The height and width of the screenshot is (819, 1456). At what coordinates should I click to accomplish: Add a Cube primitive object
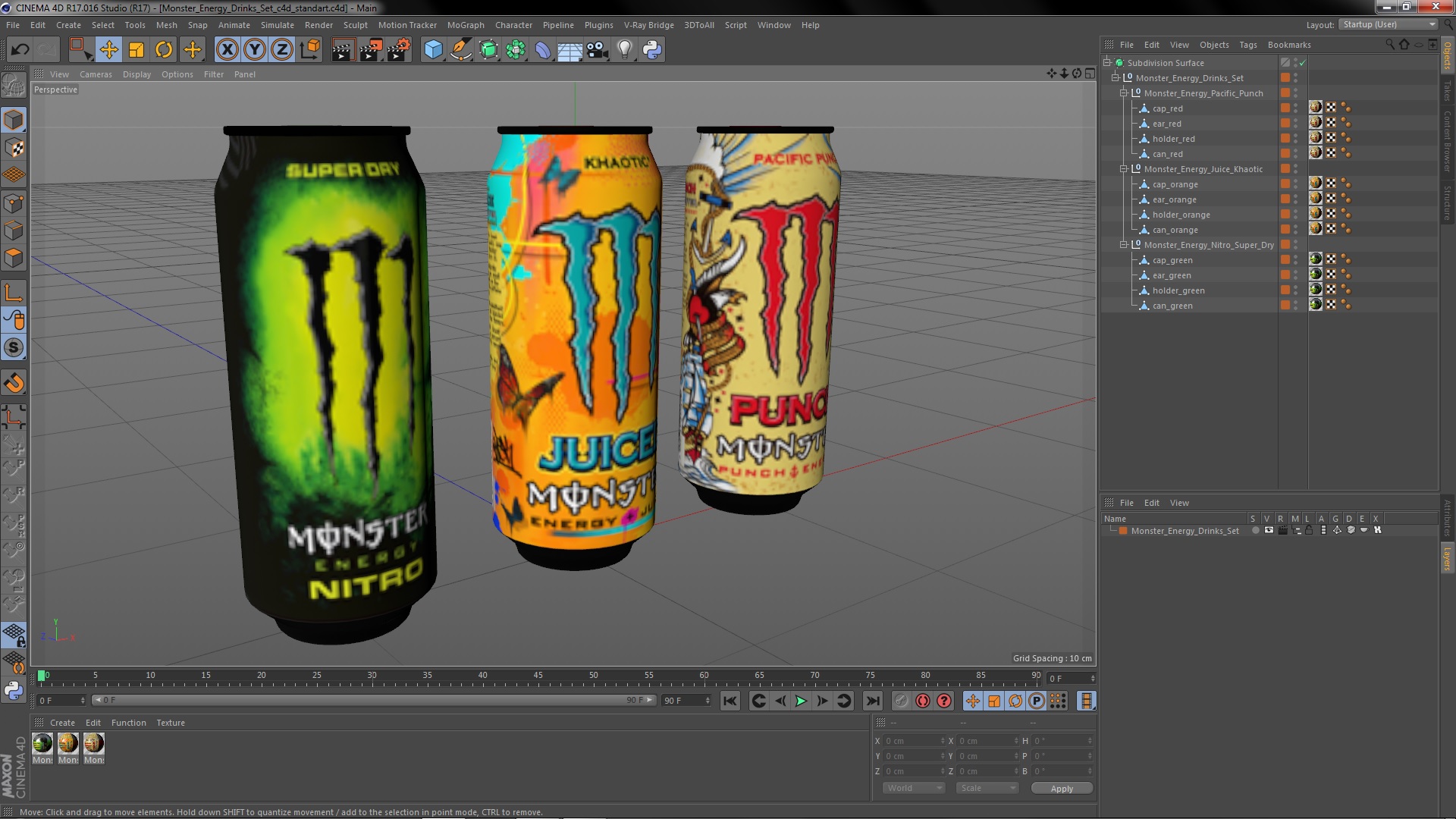coord(433,50)
